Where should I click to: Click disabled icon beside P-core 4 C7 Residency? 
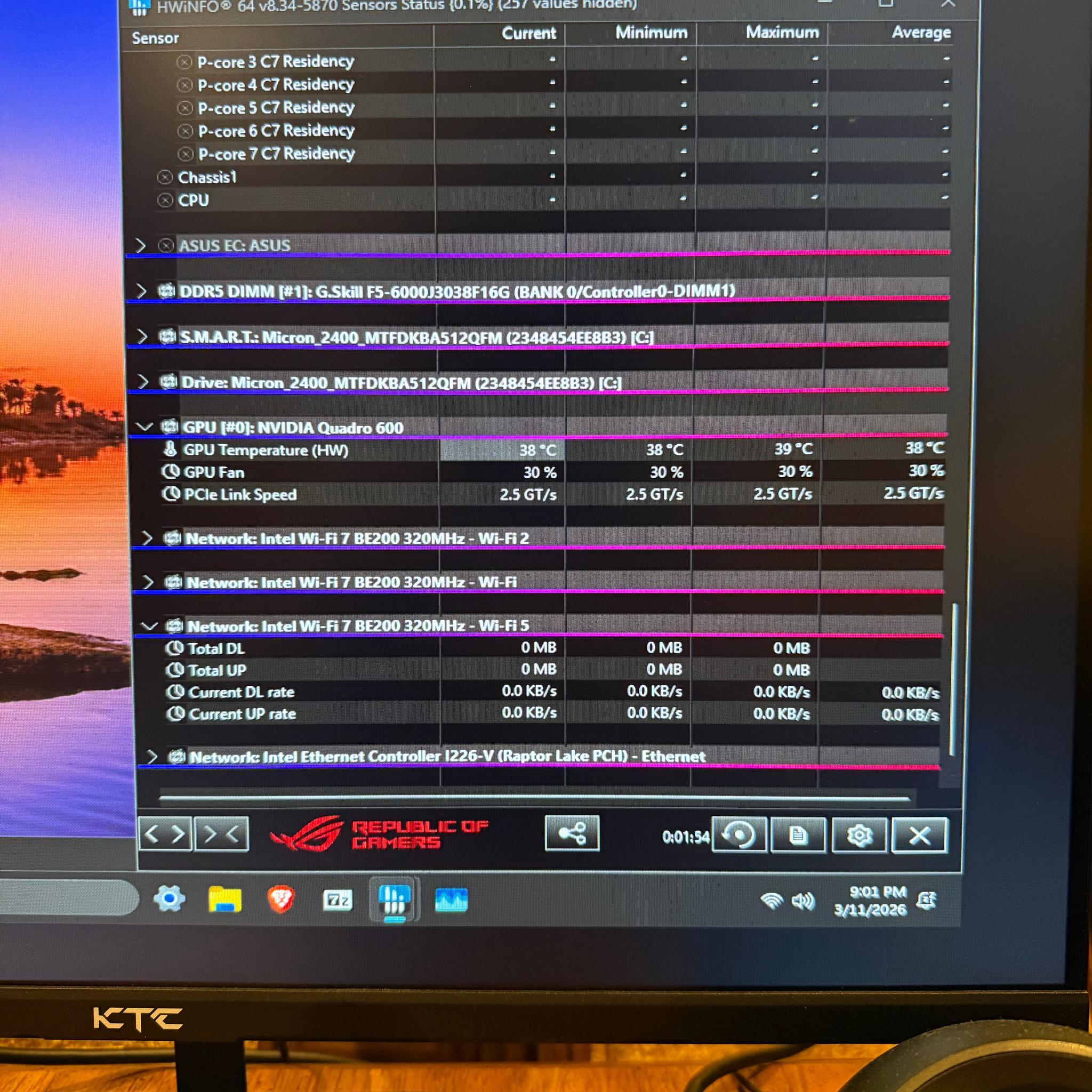pos(185,85)
